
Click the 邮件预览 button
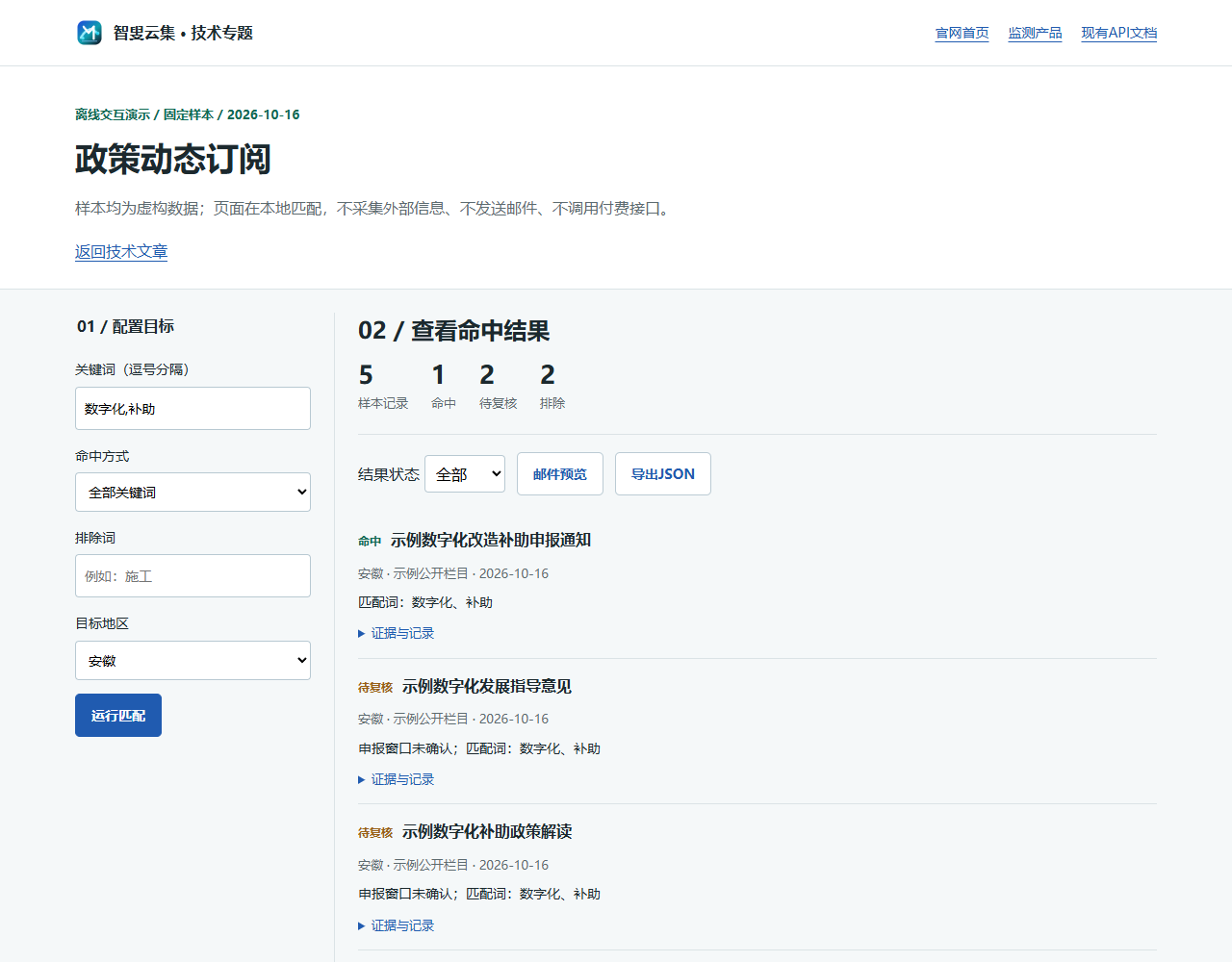coord(560,473)
